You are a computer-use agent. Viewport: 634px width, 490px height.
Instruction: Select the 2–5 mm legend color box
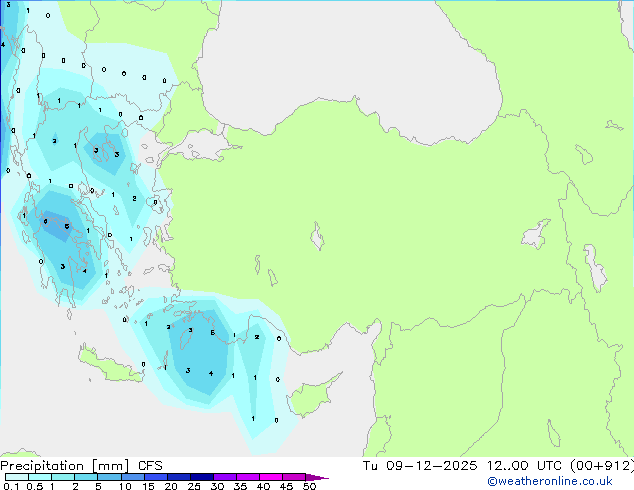(86, 477)
